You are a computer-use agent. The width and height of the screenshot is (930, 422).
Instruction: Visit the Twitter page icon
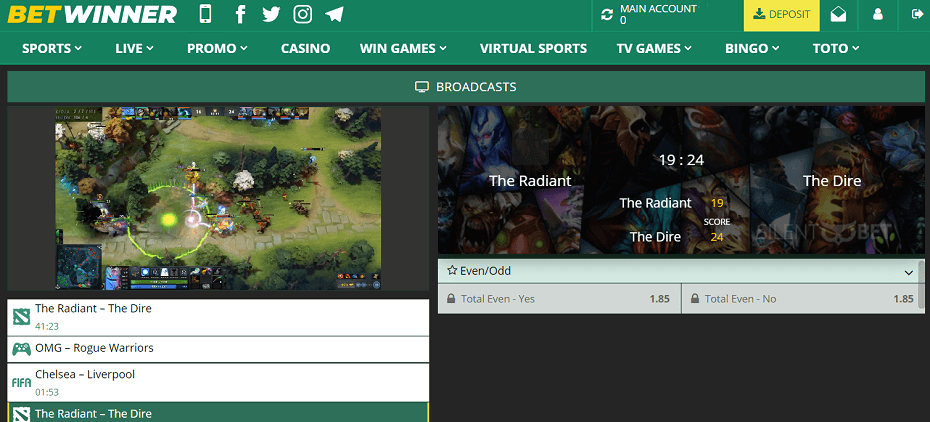point(271,14)
